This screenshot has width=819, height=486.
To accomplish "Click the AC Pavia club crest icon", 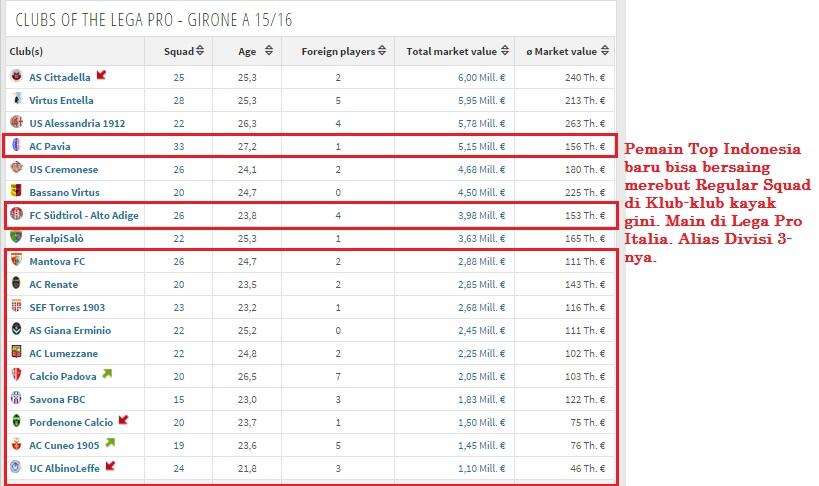I will [x=17, y=145].
